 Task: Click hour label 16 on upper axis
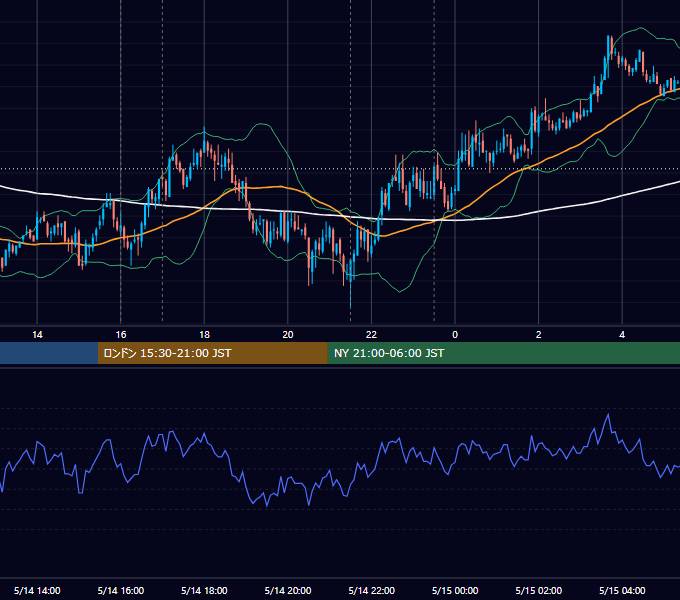tap(121, 335)
